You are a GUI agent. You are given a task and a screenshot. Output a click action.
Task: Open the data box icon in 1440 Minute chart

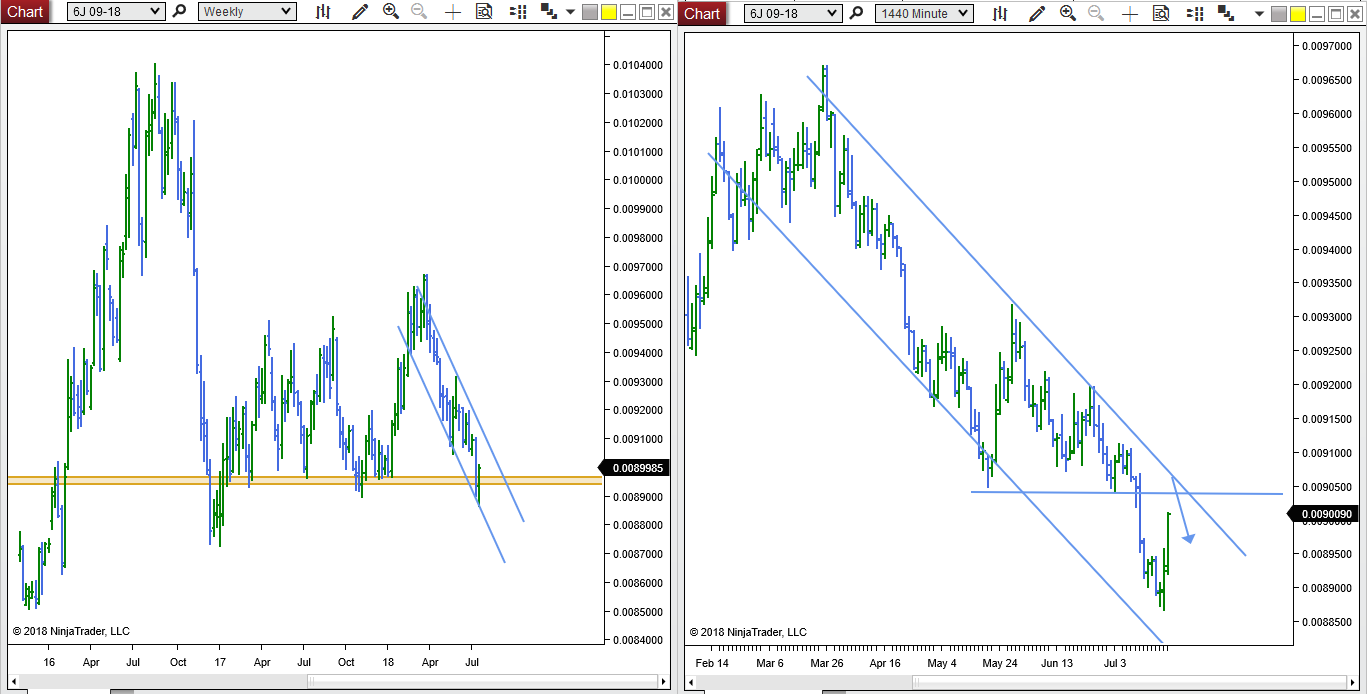[x=1161, y=12]
